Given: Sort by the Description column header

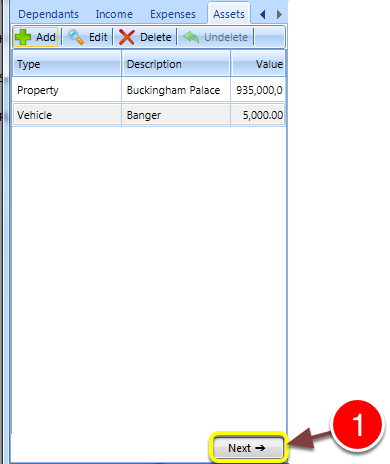Looking at the screenshot, I should tap(176, 64).
